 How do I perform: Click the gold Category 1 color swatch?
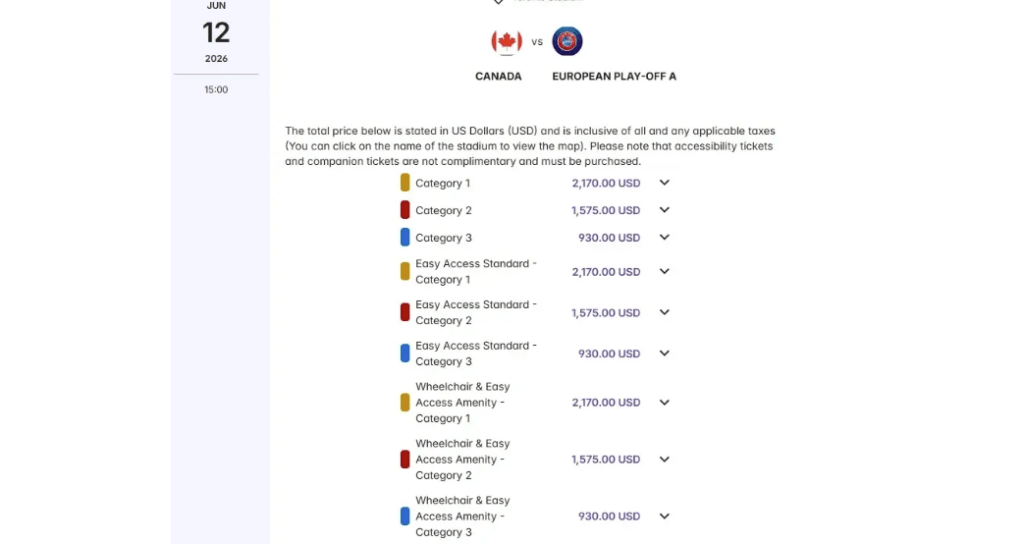coord(405,183)
